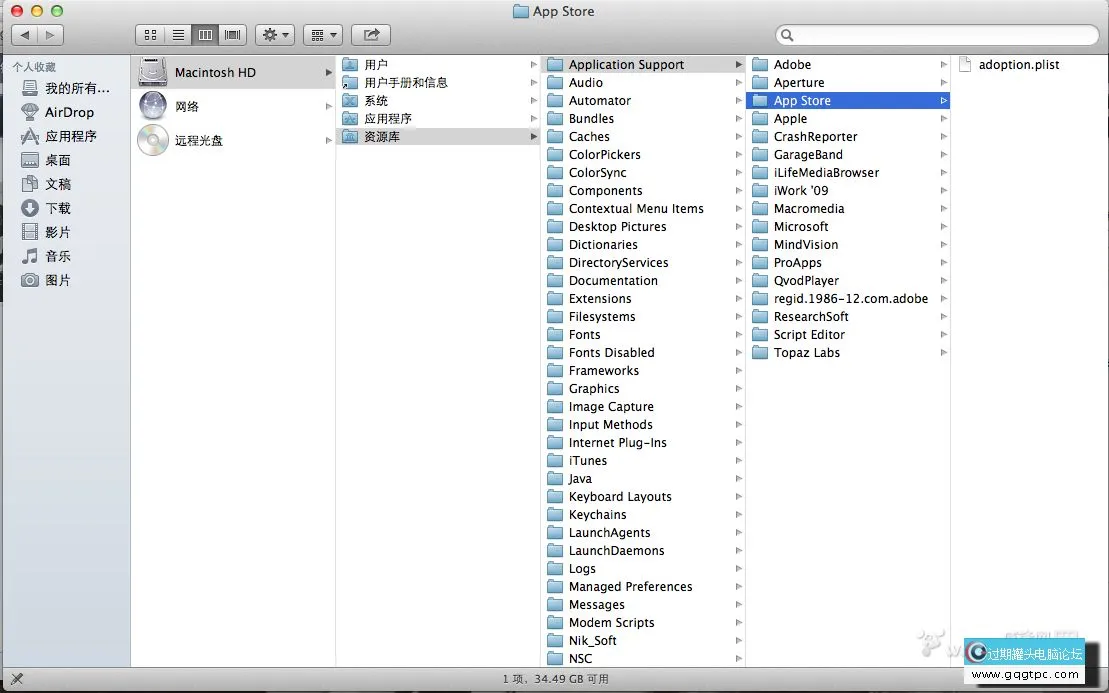Open the LaunchAgents folder
Screen dimensions: 1109x693
tap(609, 533)
